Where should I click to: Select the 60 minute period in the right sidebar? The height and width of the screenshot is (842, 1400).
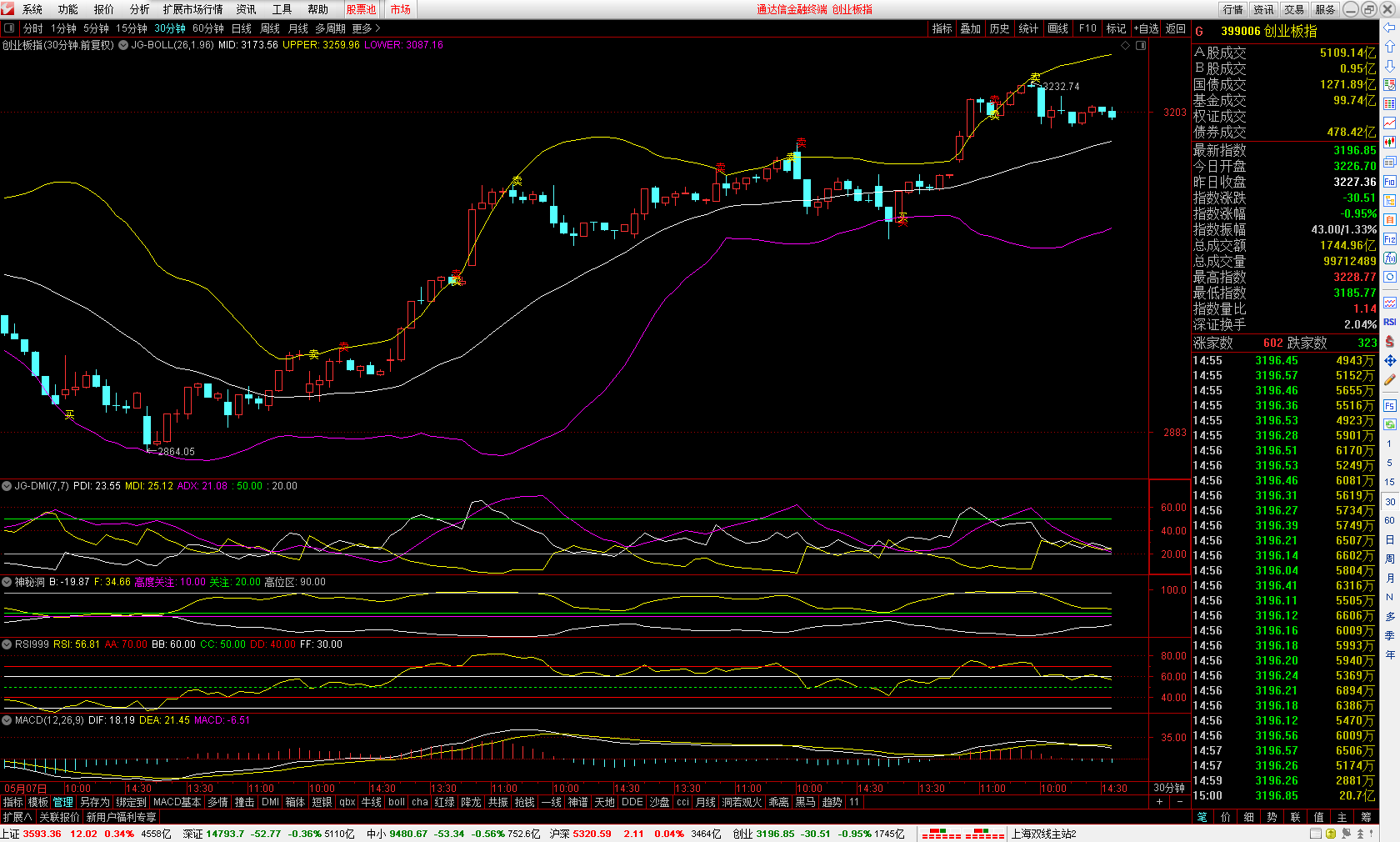1389,520
